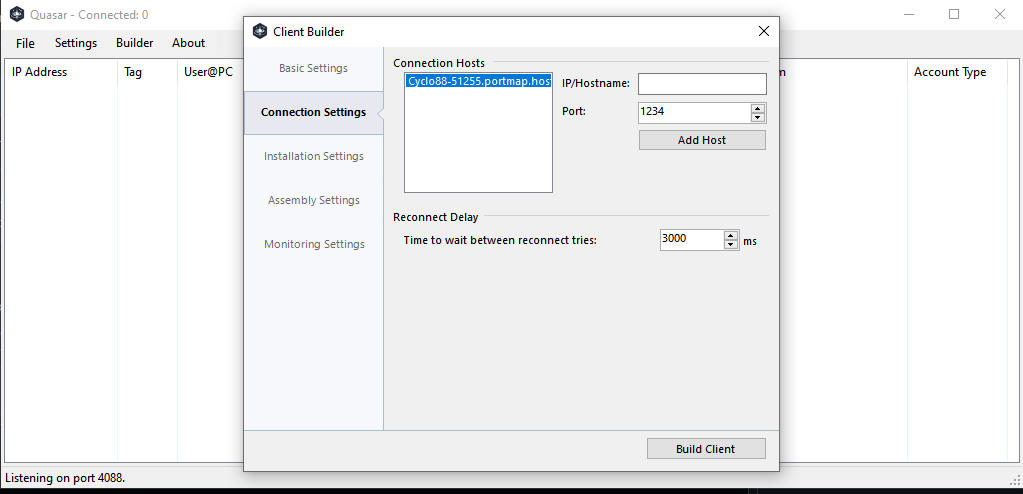The height and width of the screenshot is (494, 1023).
Task: Click the Client Builder title icon
Action: [x=260, y=31]
